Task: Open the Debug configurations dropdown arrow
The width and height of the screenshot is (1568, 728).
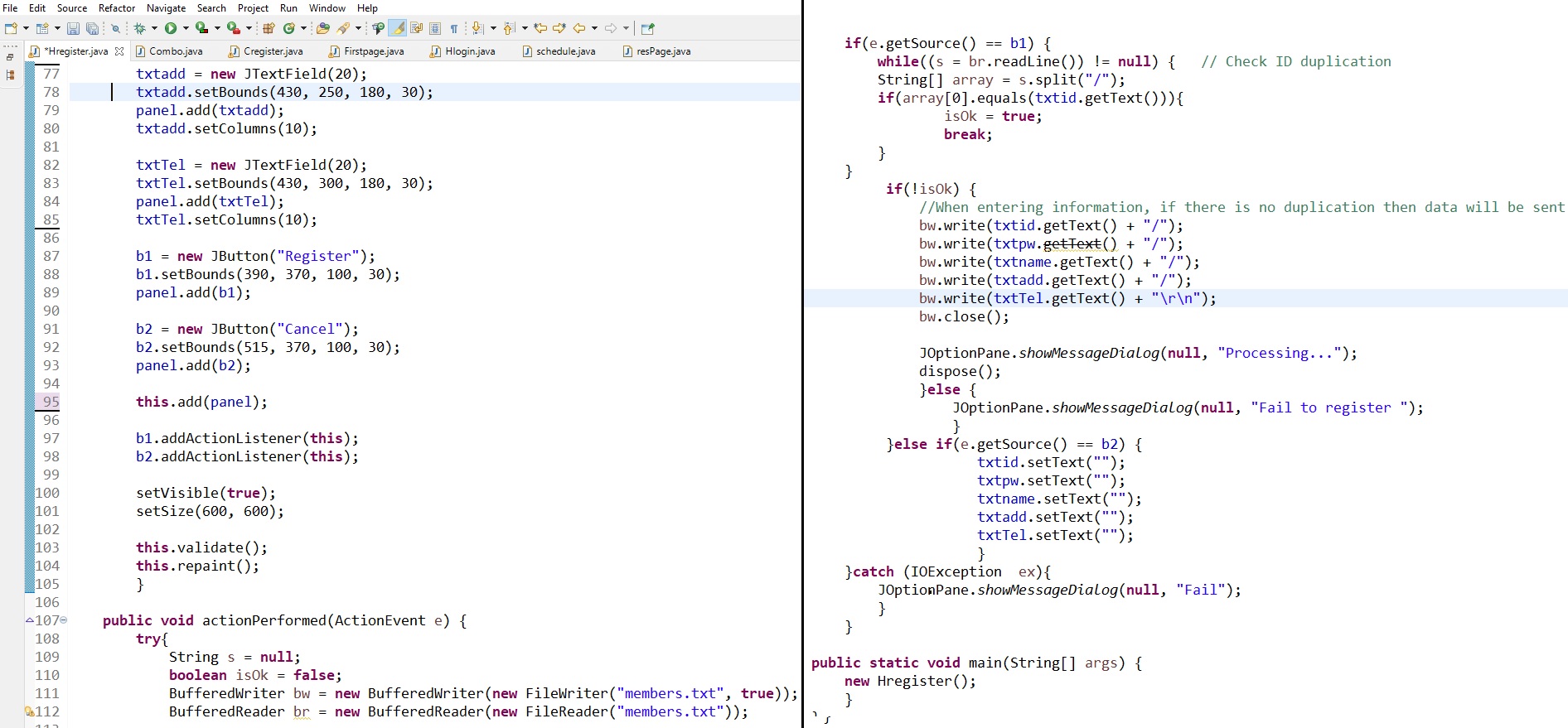Action: pyautogui.click(x=154, y=28)
